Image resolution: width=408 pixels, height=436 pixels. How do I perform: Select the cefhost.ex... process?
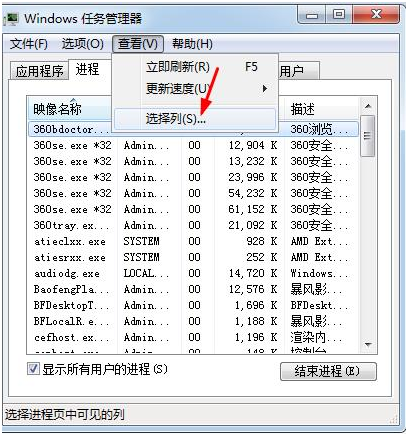pos(193,337)
